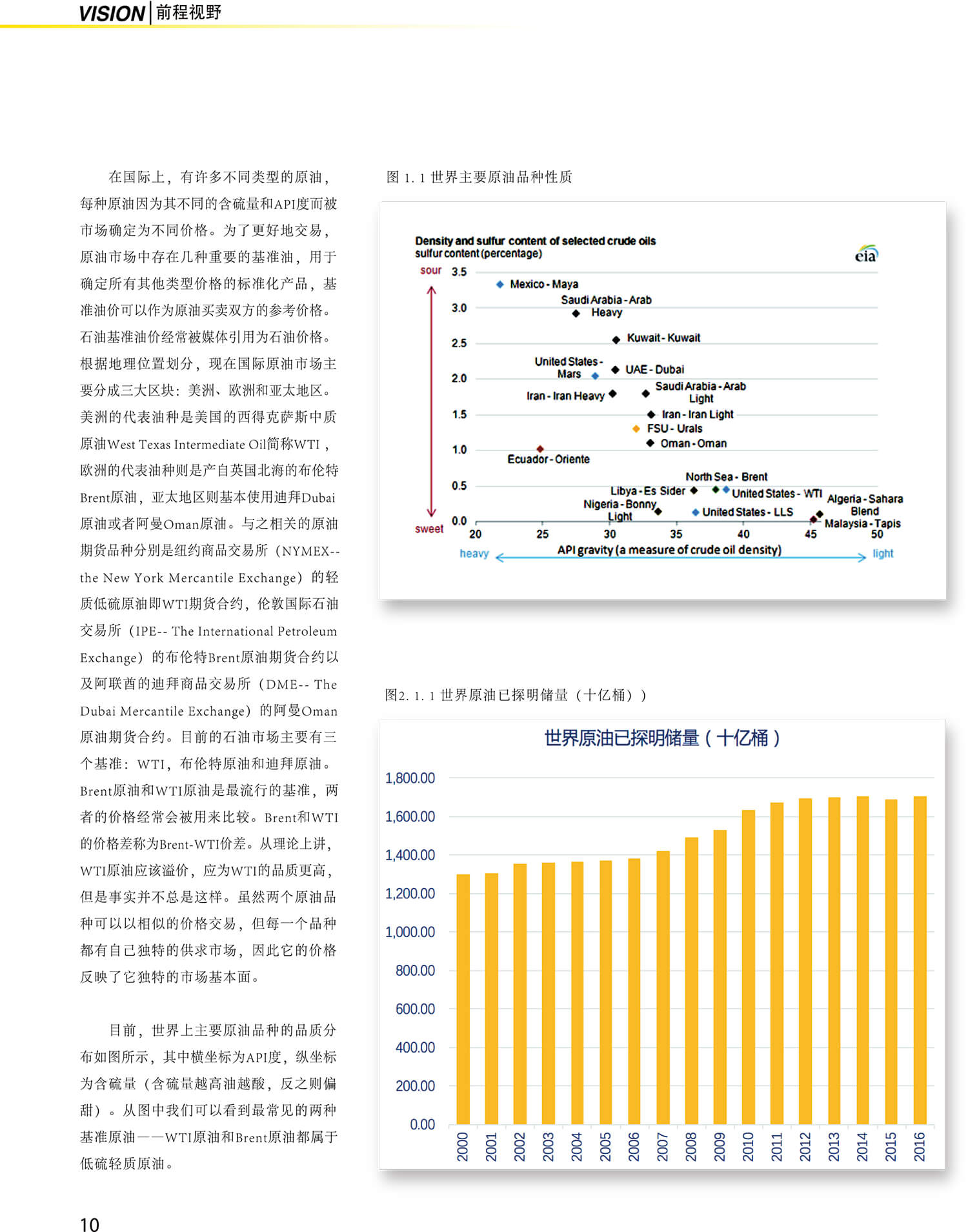
Task: Click the United States - Mars label
Action: (x=569, y=368)
